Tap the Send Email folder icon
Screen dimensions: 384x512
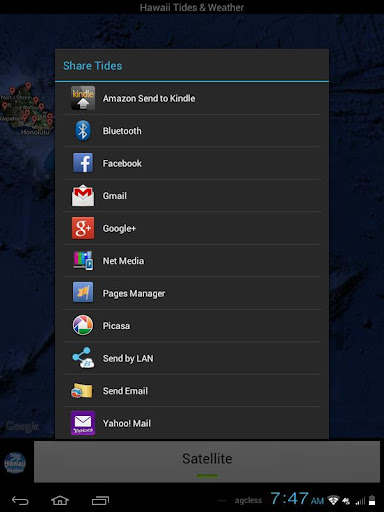[82, 390]
